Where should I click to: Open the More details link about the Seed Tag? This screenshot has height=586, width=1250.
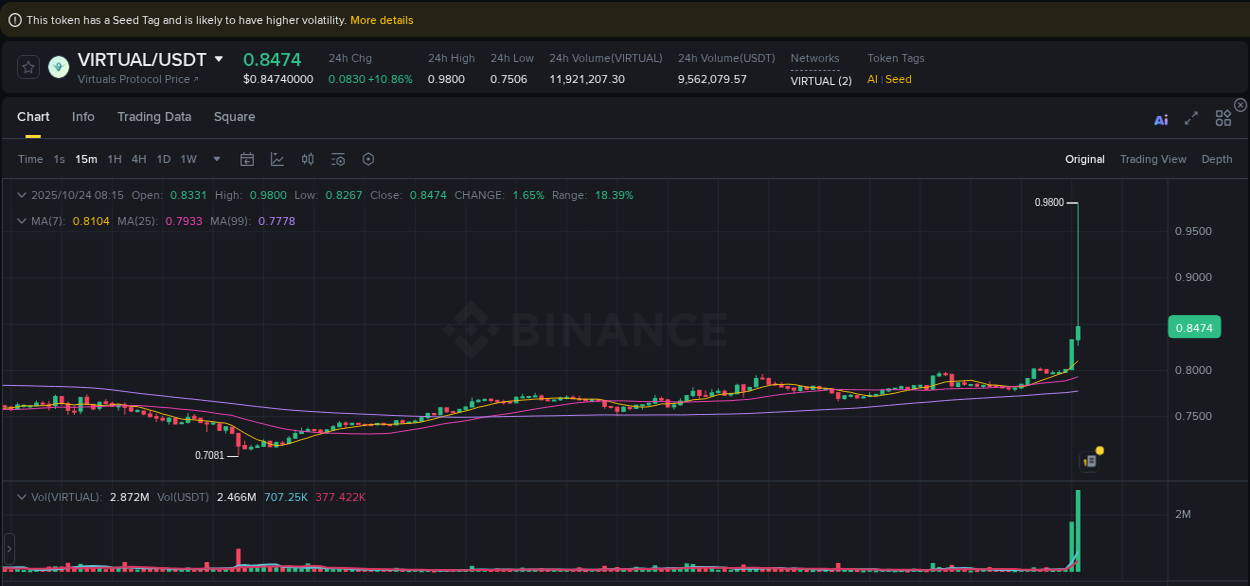tap(381, 19)
